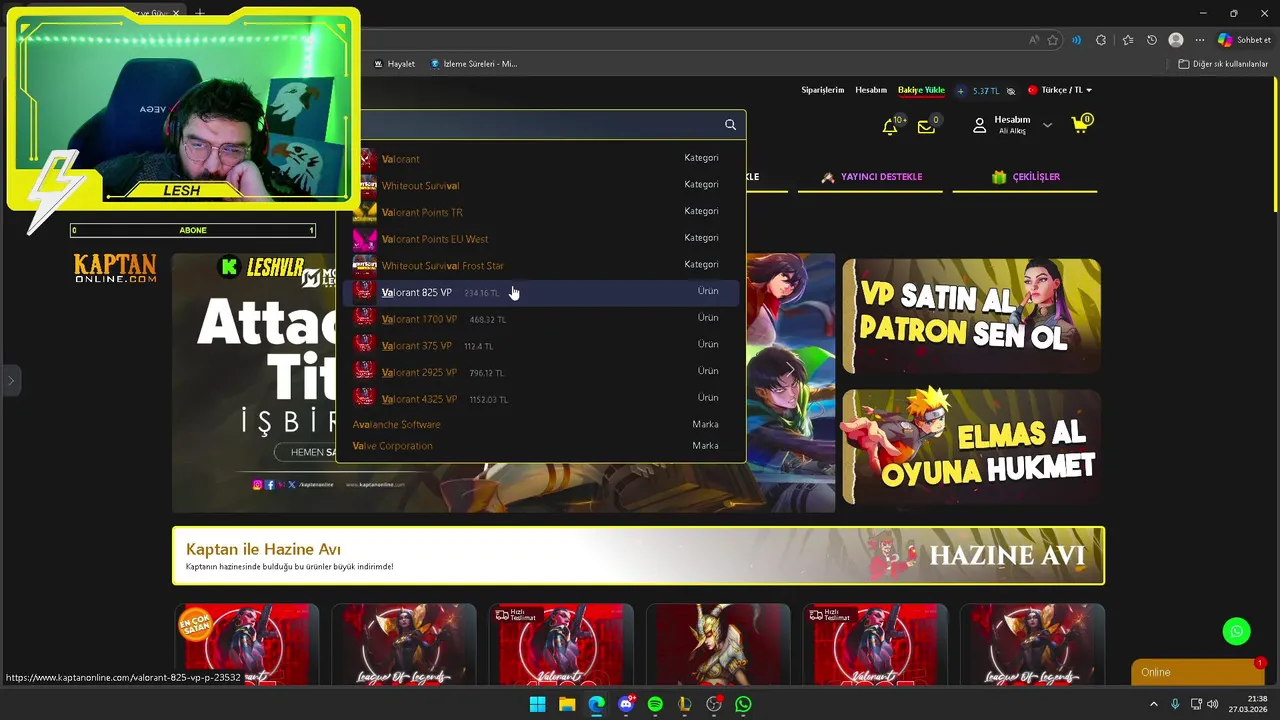Open the shopping cart icon
The height and width of the screenshot is (720, 1280).
click(1080, 126)
